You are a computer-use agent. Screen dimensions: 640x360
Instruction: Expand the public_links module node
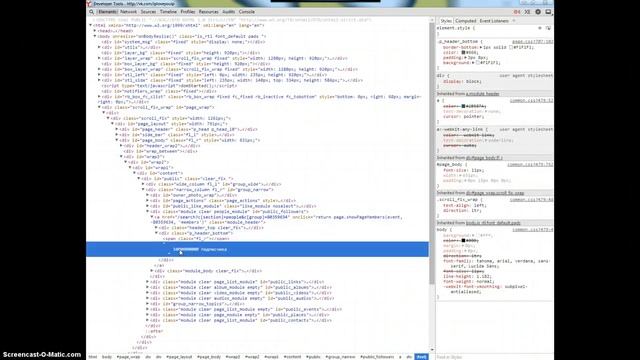pos(148,282)
